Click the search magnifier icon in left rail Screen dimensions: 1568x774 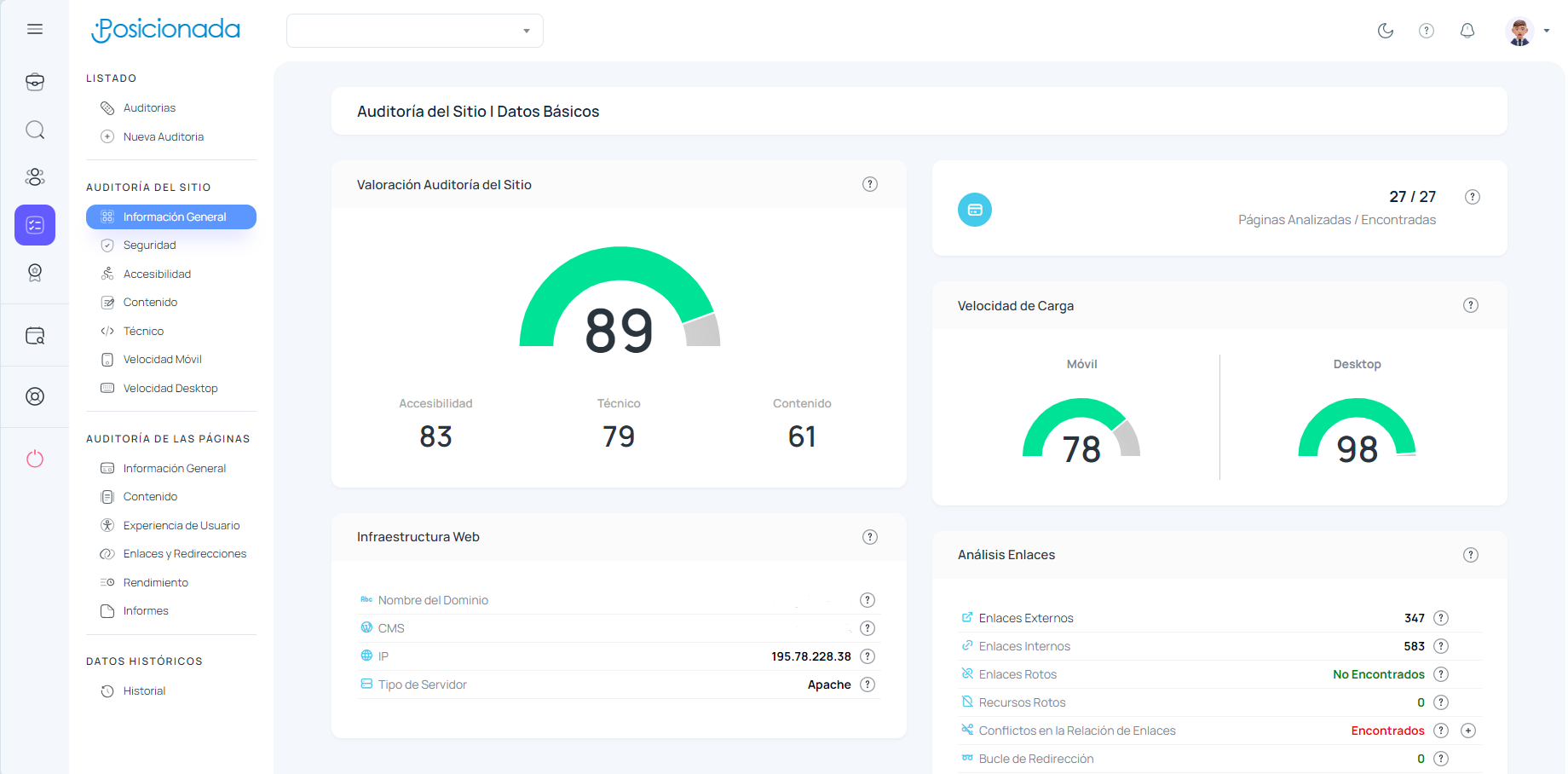click(x=35, y=130)
